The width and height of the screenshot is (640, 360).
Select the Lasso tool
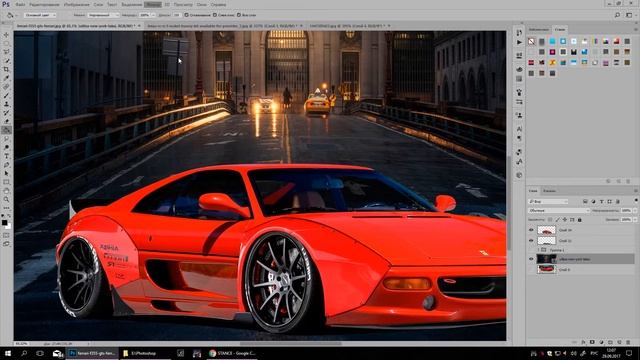click(x=6, y=52)
